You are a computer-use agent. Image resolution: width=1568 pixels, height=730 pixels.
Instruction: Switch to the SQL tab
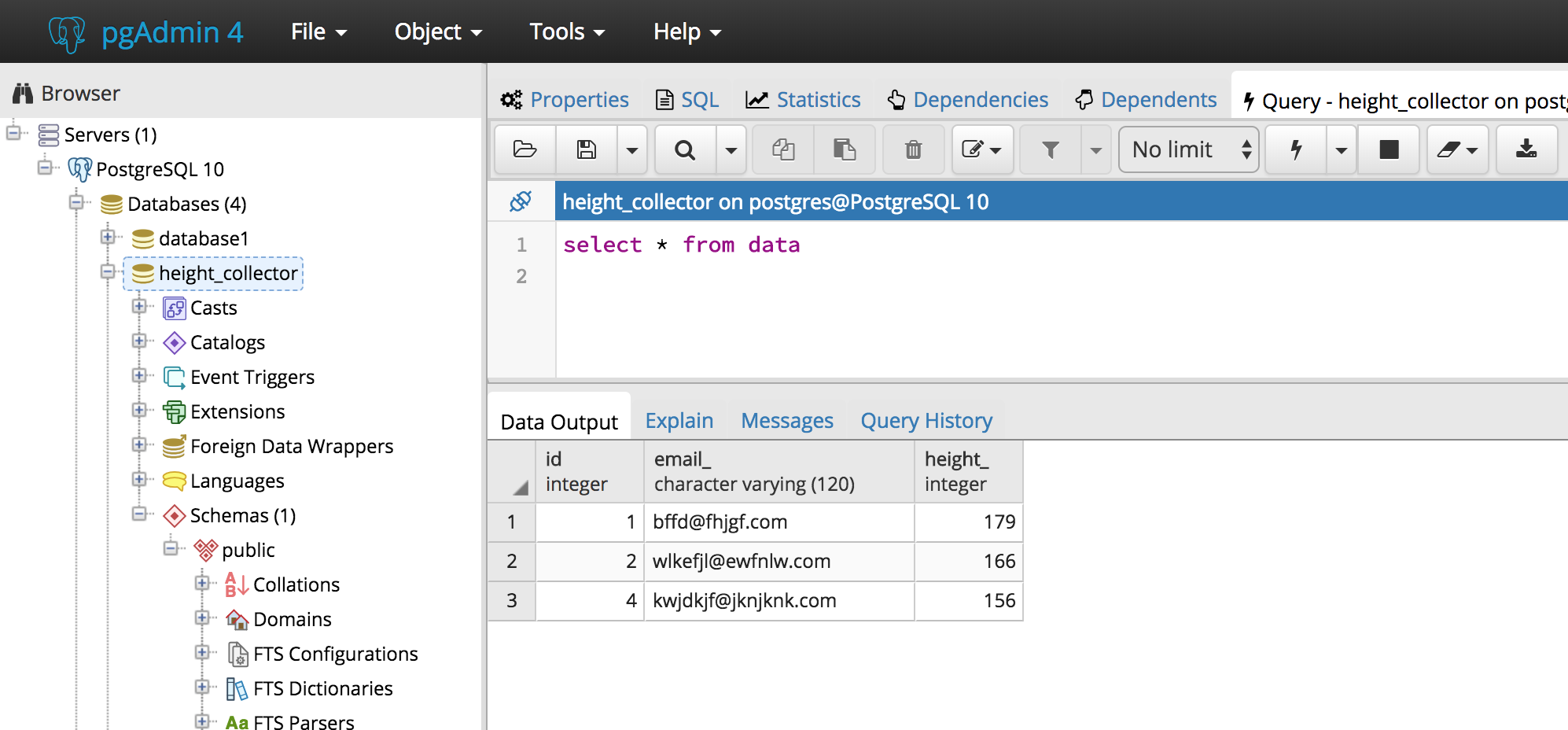tap(688, 100)
